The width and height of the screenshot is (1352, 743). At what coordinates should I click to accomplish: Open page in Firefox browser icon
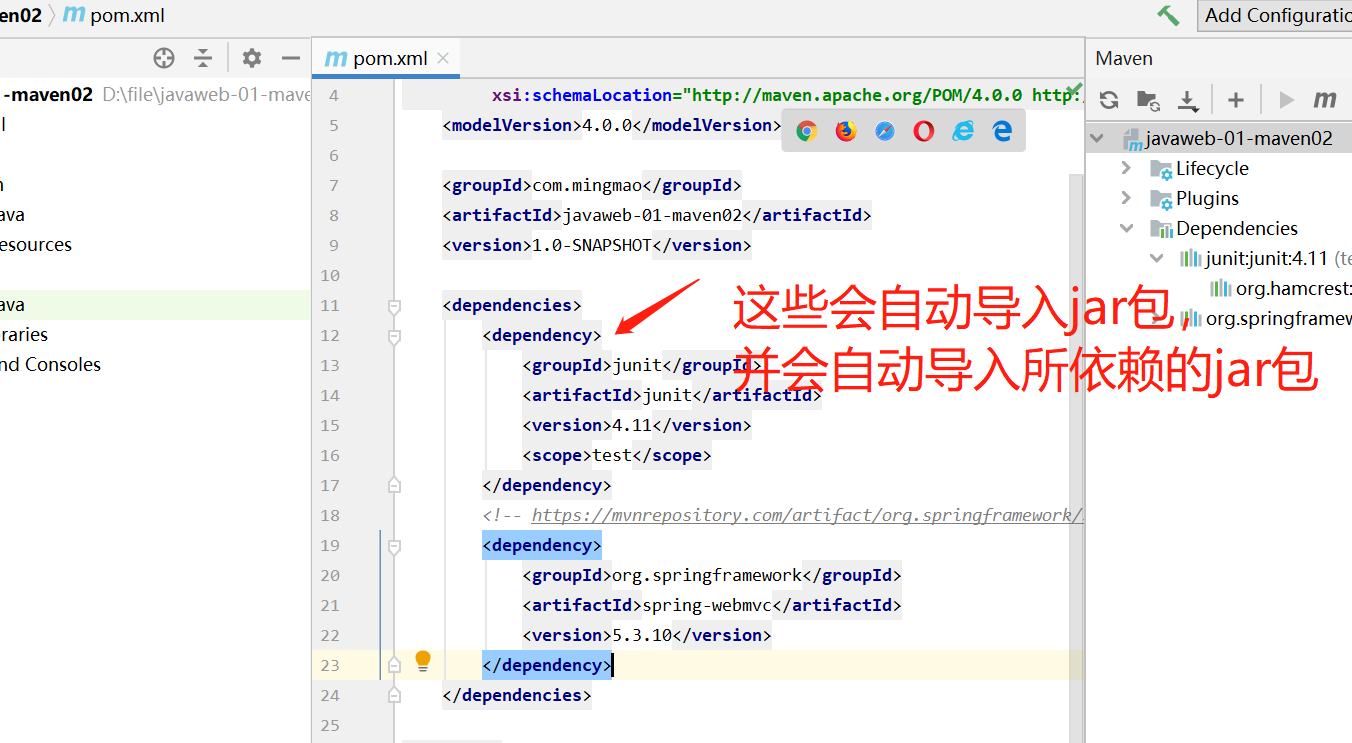click(x=846, y=130)
